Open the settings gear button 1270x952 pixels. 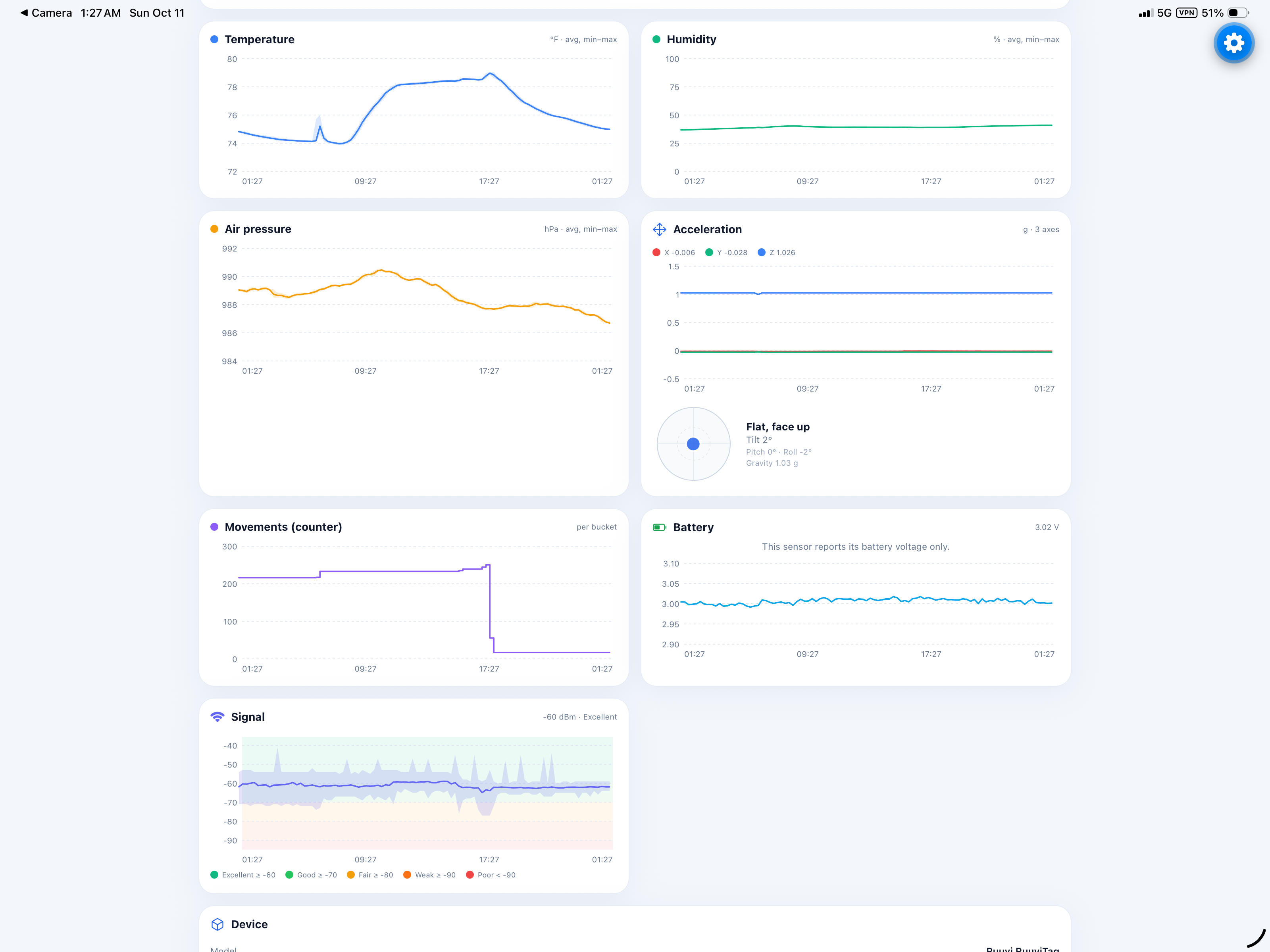tap(1233, 43)
